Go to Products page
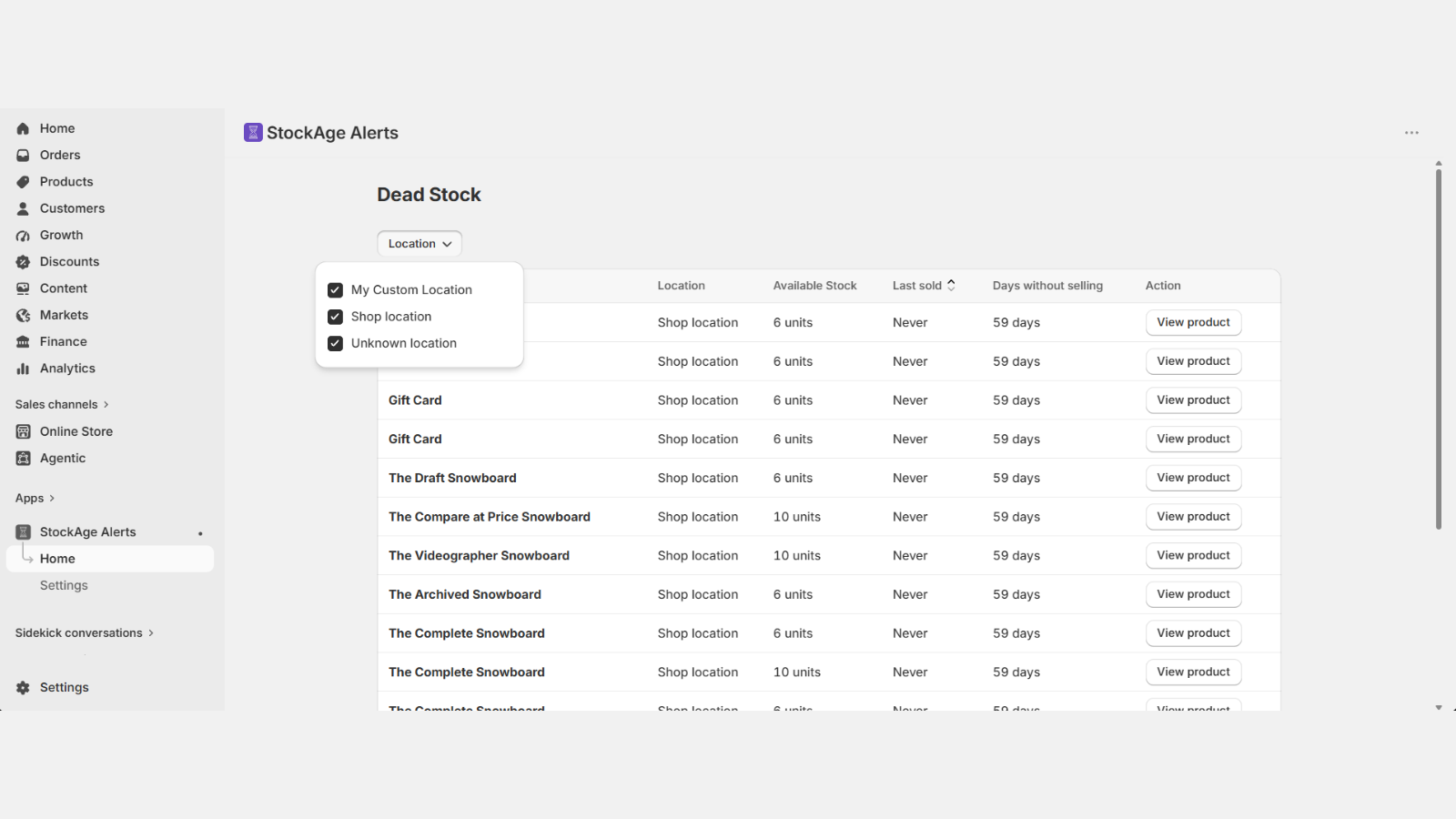The height and width of the screenshot is (819, 1456). click(x=66, y=182)
